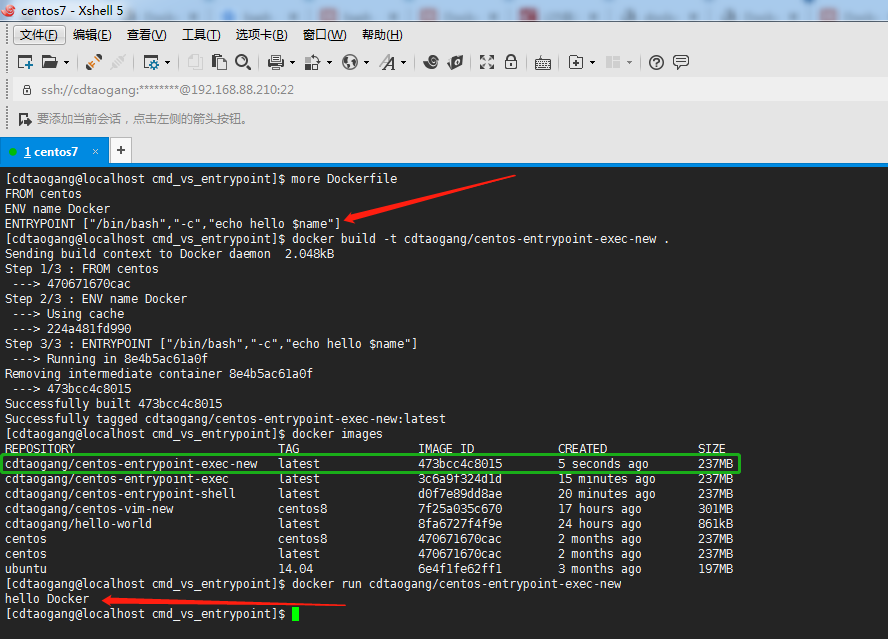Click the 'ENV name Docker' Dockerfile line

[57, 208]
